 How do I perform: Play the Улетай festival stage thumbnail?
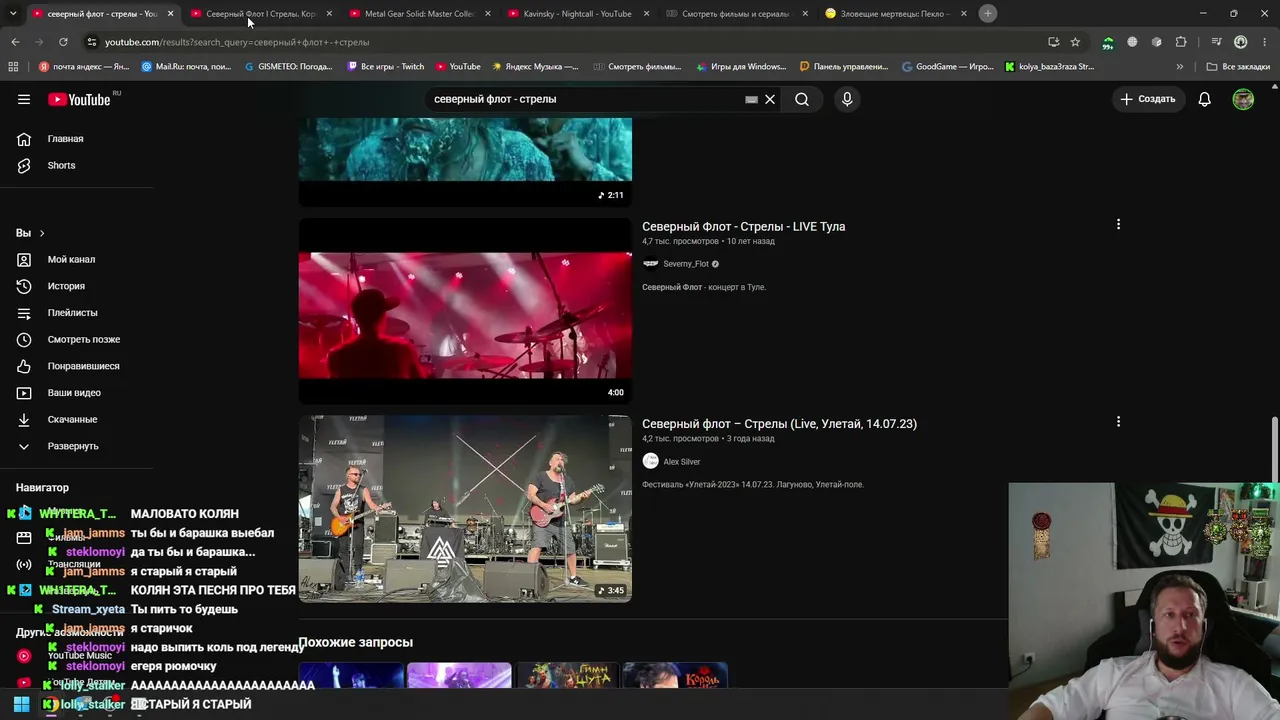(x=465, y=509)
